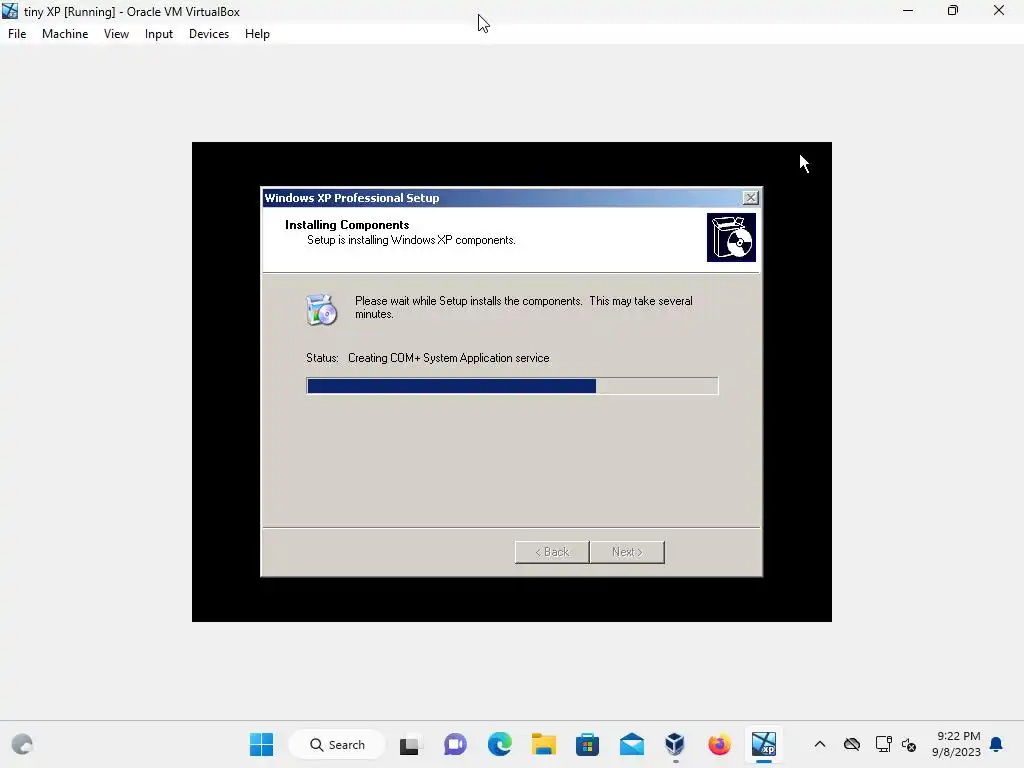Open the View menu
Image resolution: width=1024 pixels, height=768 pixels.
[x=116, y=34]
